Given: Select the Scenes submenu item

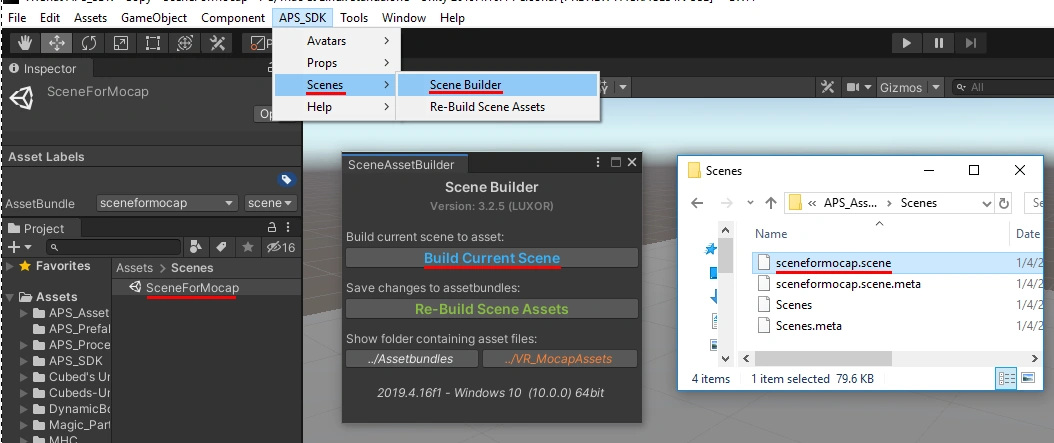Looking at the screenshot, I should point(336,85).
